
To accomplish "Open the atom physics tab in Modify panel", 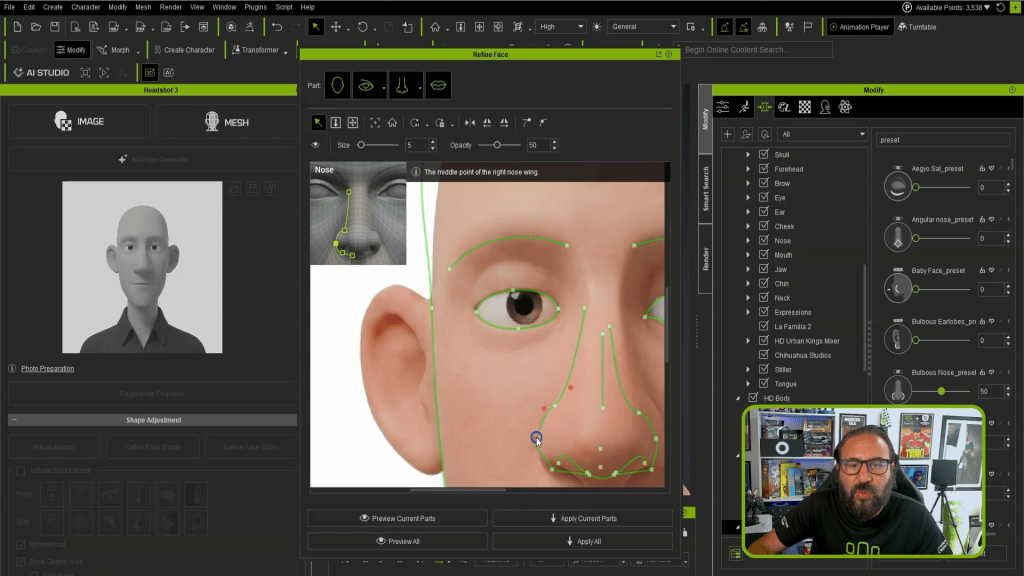I will point(845,107).
